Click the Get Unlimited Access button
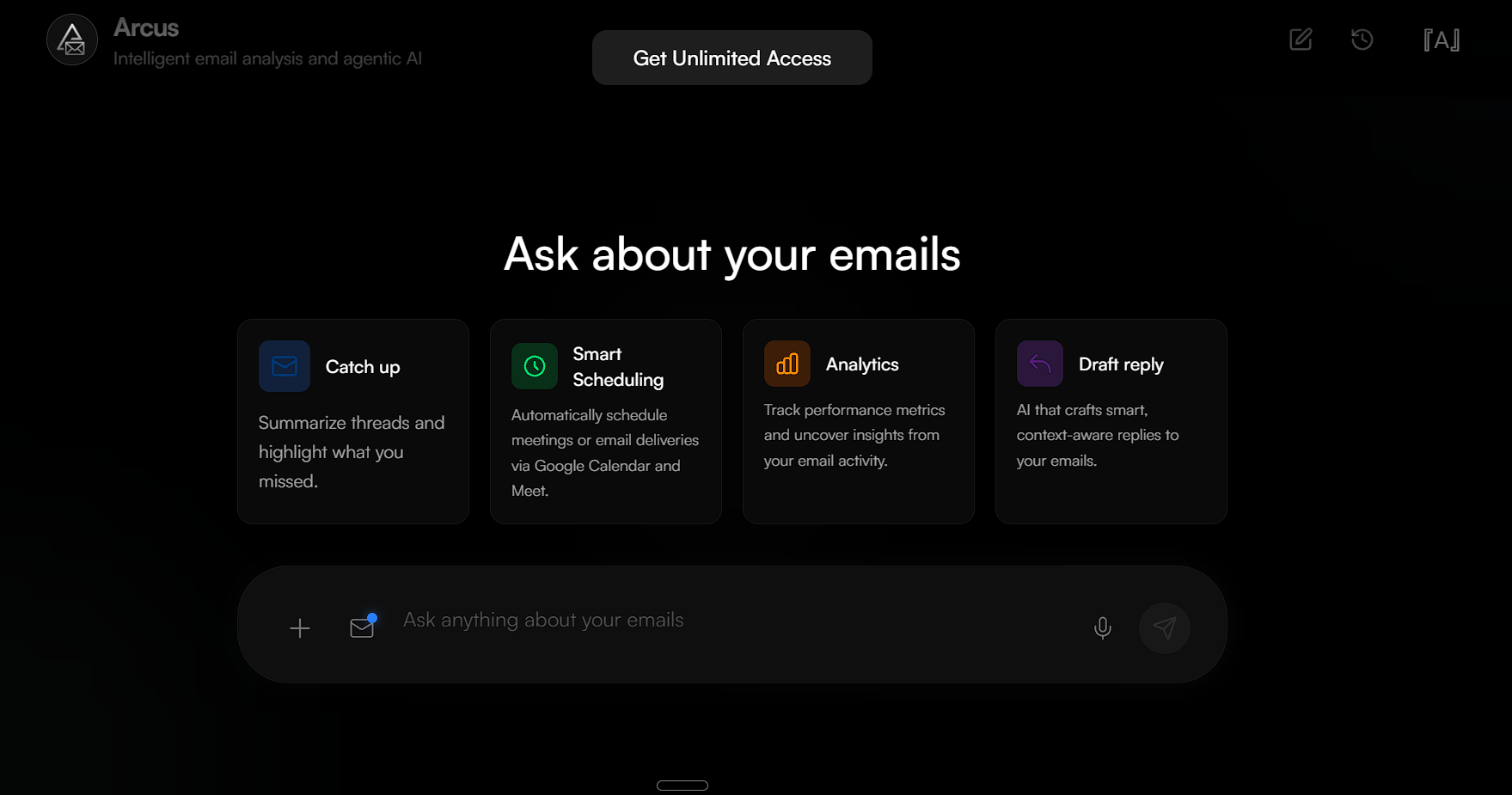 [x=732, y=58]
